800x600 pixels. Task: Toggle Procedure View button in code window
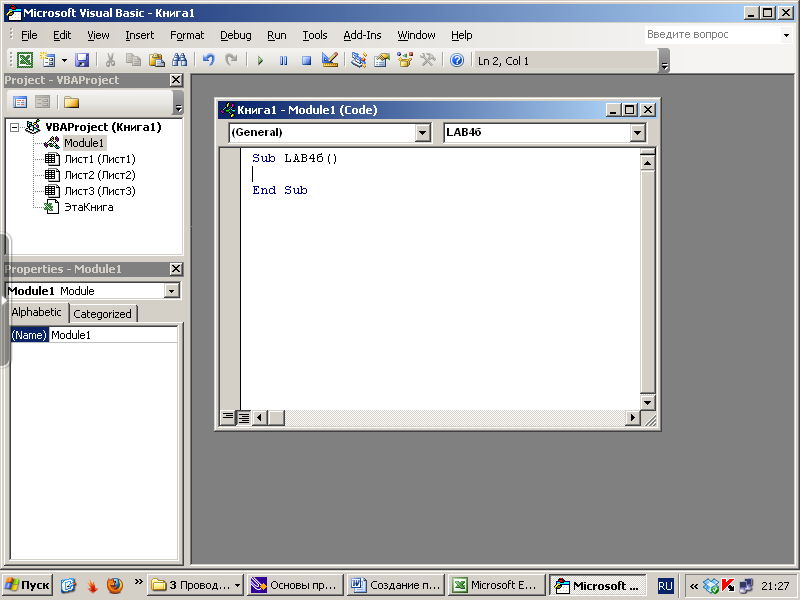tap(228, 418)
